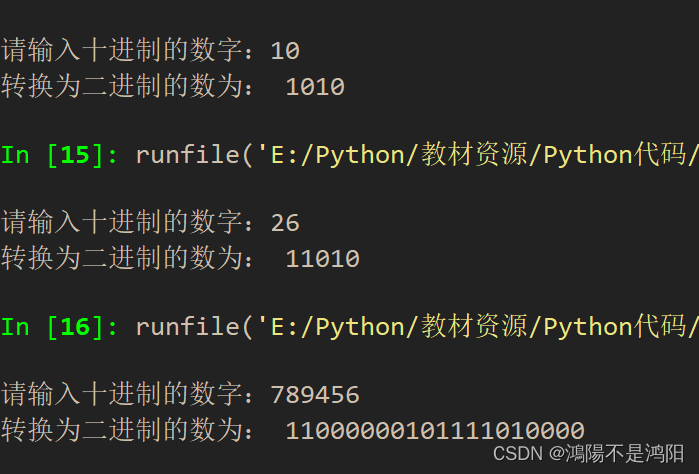The width and height of the screenshot is (699, 474).
Task: Select the binary output 11010
Action: click(x=323, y=259)
